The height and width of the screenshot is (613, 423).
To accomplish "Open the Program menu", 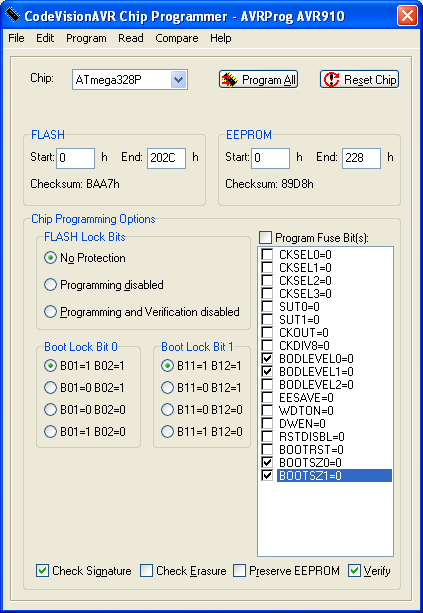I will pos(86,38).
